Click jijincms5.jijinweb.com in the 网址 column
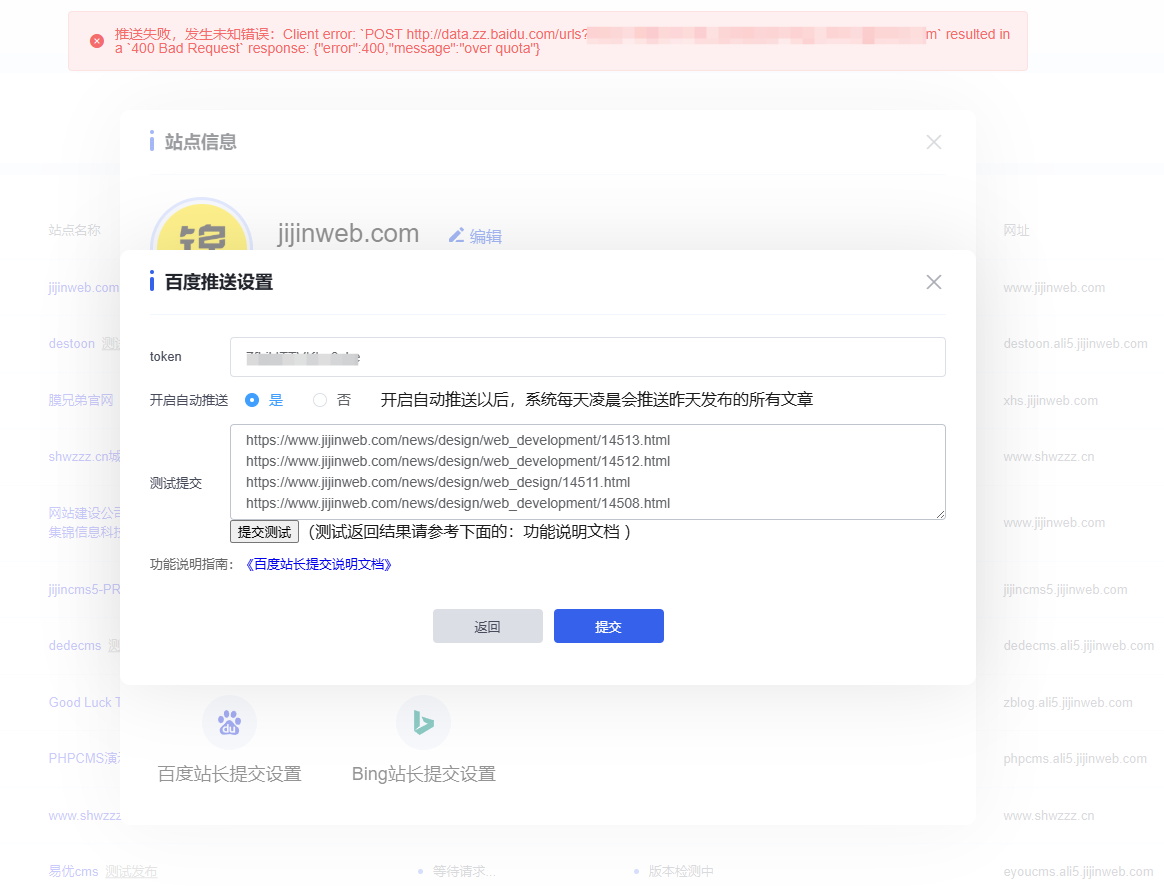 pyautogui.click(x=1065, y=590)
